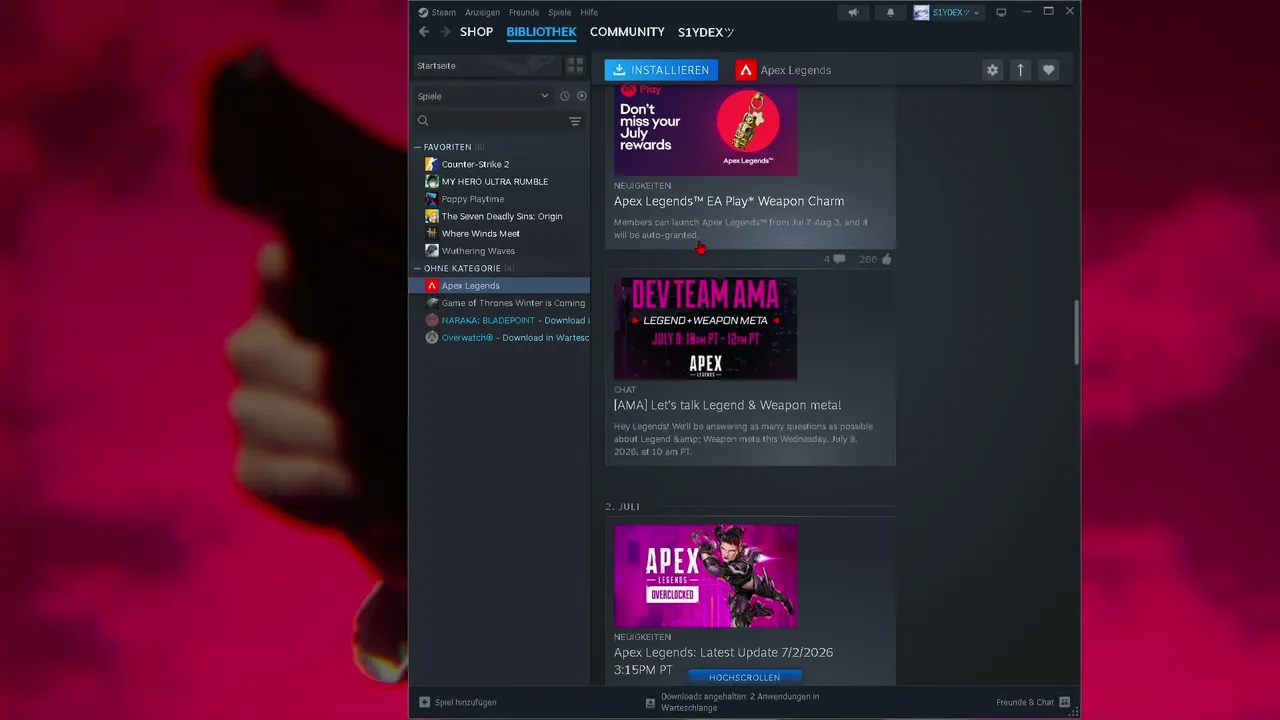Viewport: 1280px width, 720px height.
Task: Click the HOCHSCROLLEN button
Action: pos(744,677)
